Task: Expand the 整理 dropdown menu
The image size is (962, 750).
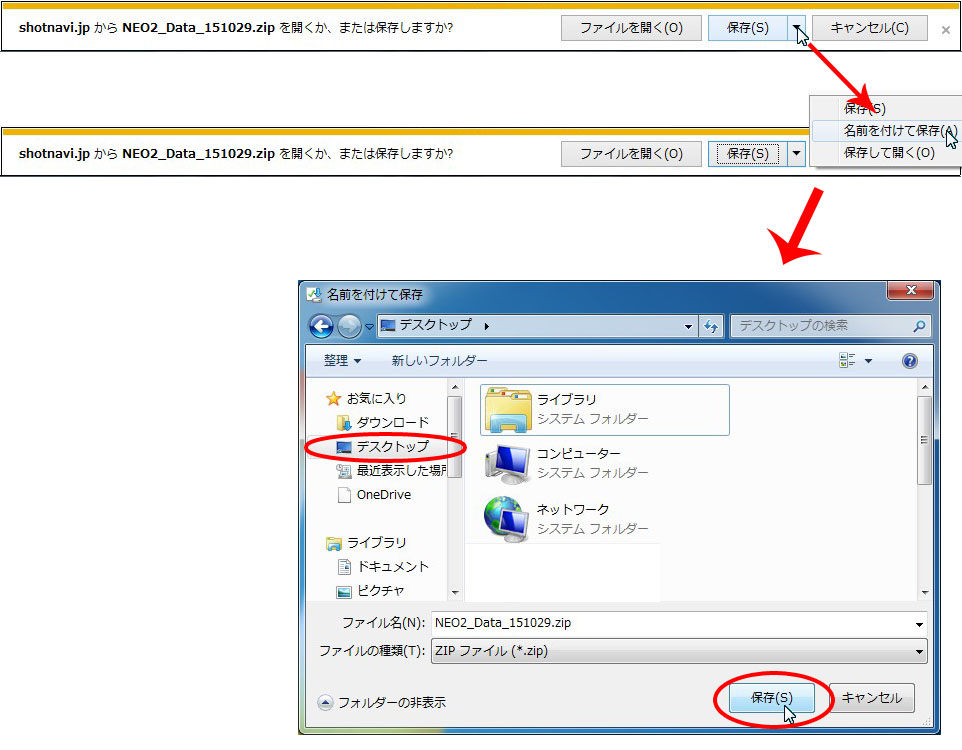Action: (342, 361)
